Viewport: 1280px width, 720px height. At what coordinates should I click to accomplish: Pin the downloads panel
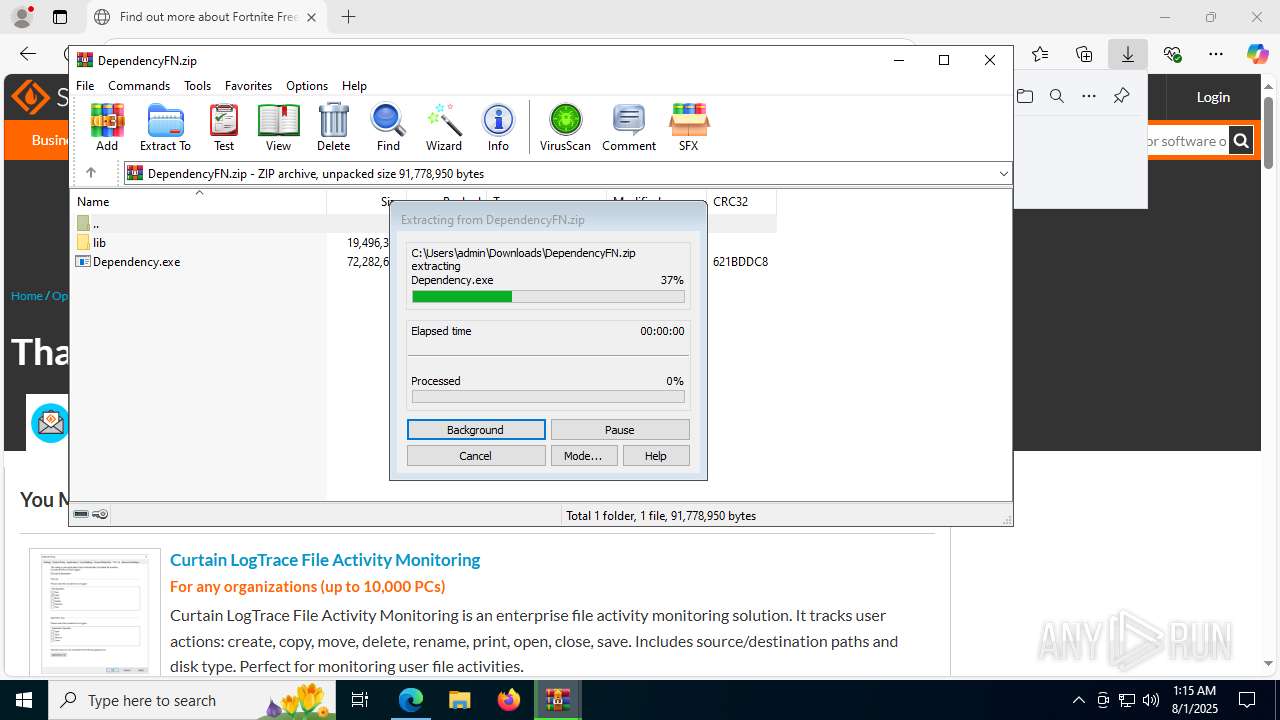point(1121,96)
